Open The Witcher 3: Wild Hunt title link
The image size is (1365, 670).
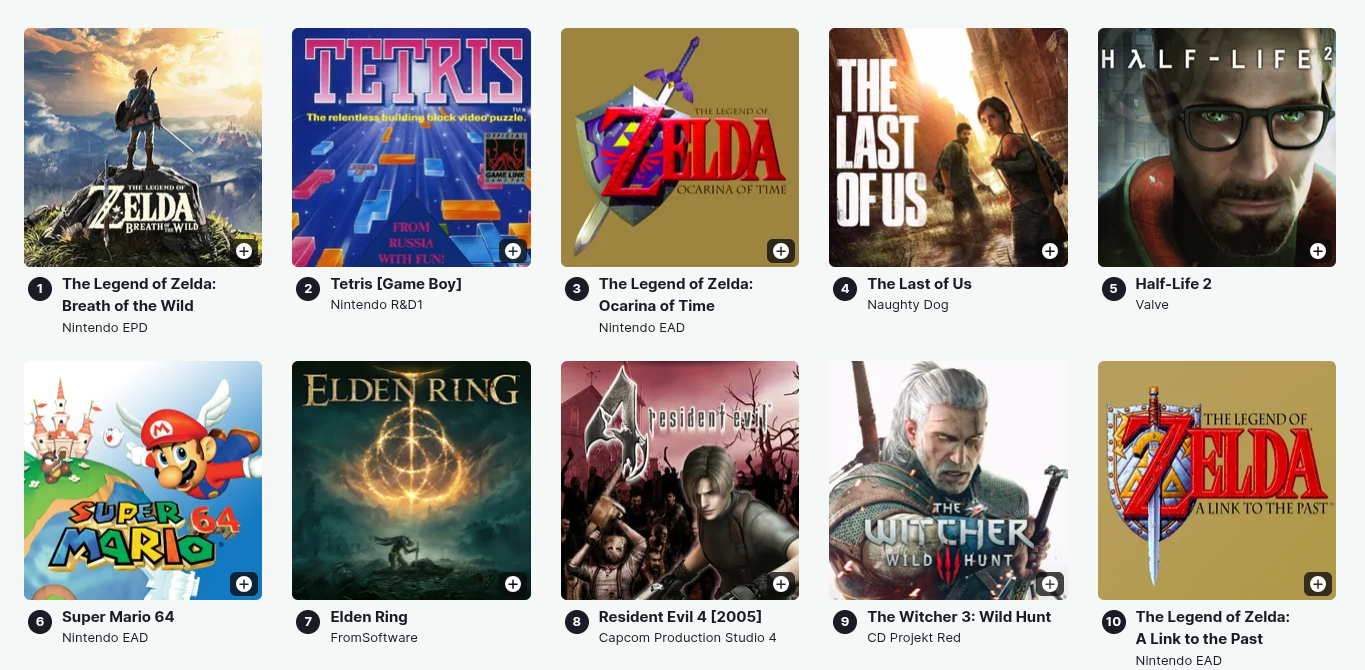959,617
